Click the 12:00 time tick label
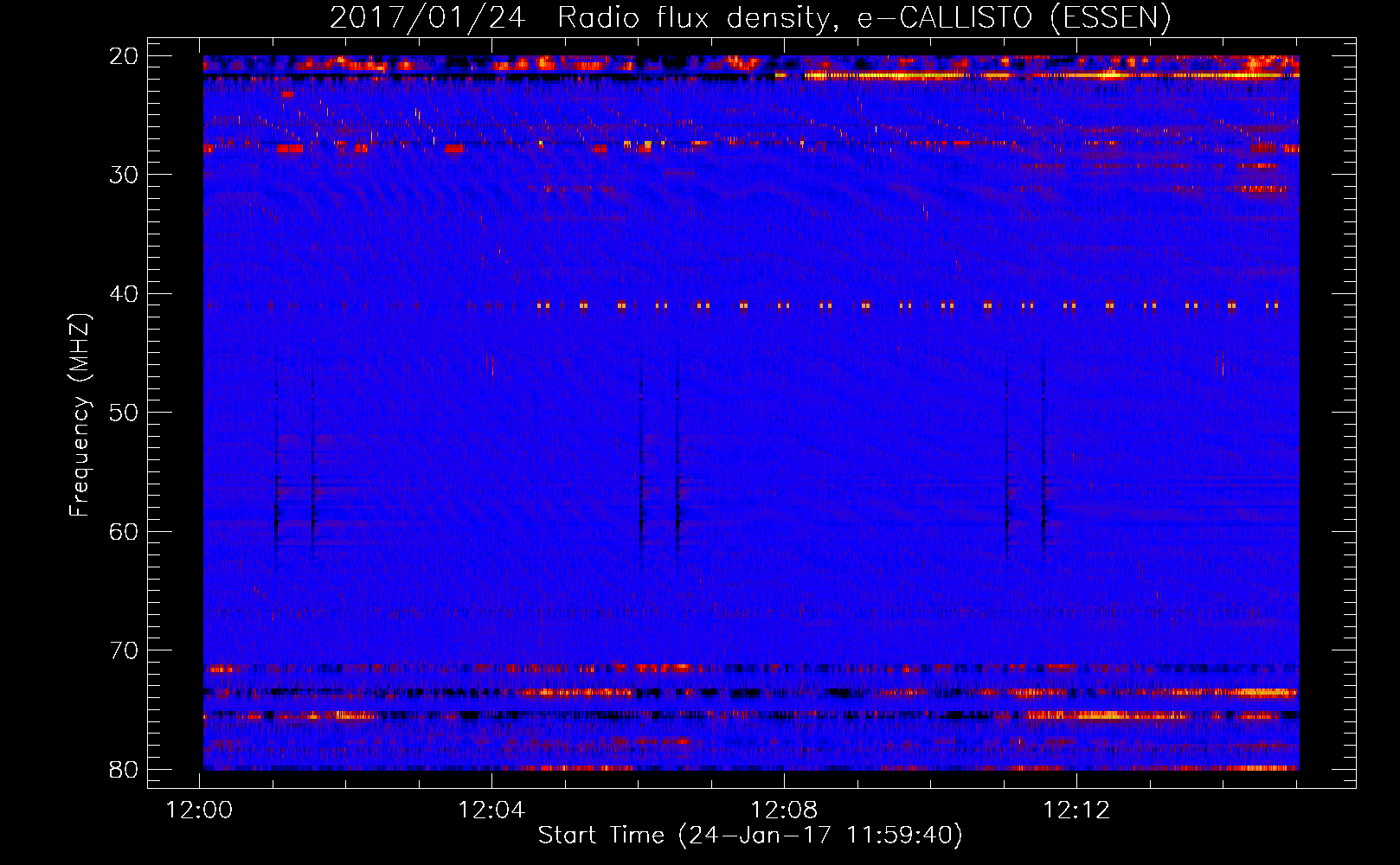This screenshot has height=865, width=1400. coord(200,811)
